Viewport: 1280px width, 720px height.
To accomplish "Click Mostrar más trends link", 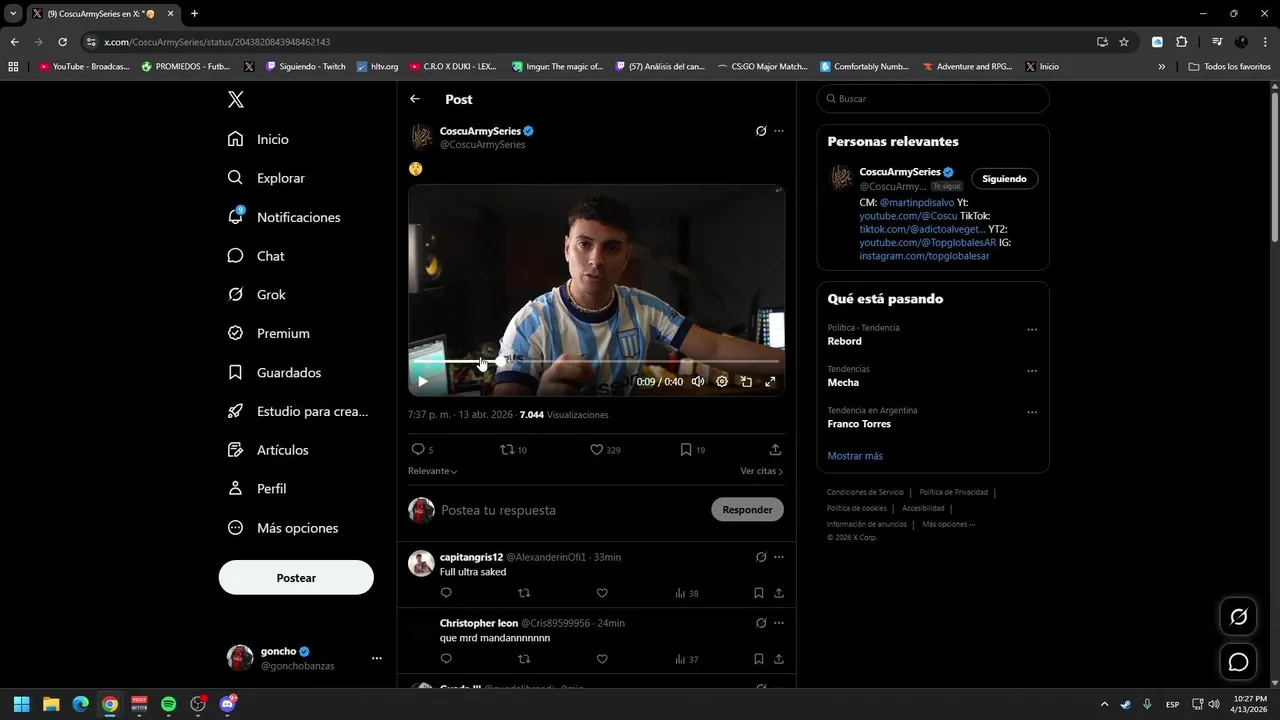I will click(x=855, y=456).
